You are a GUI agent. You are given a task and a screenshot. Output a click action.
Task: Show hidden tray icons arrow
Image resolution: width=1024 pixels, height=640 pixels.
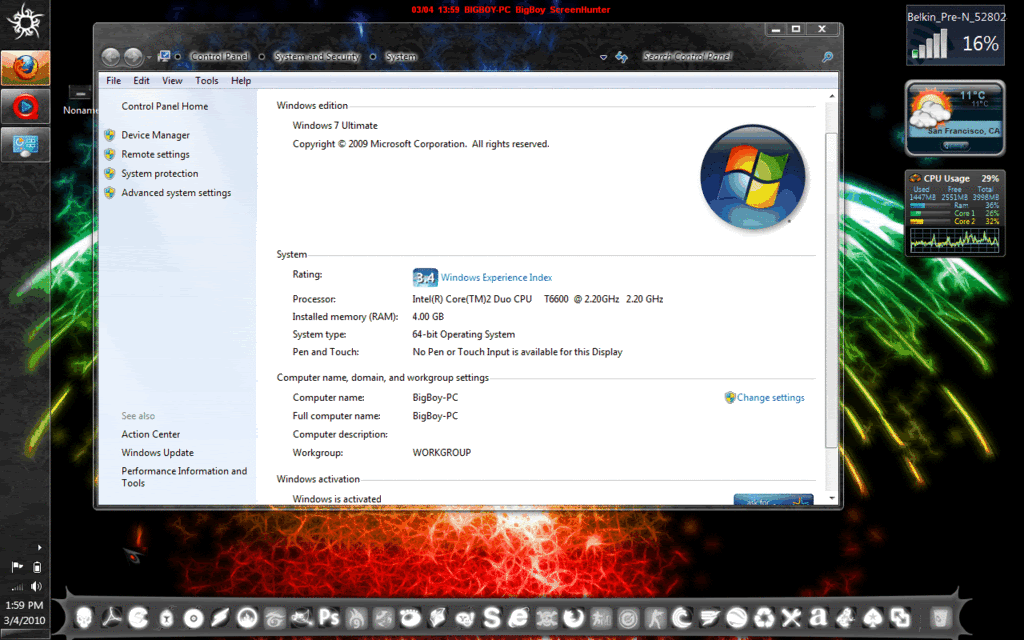(x=39, y=547)
